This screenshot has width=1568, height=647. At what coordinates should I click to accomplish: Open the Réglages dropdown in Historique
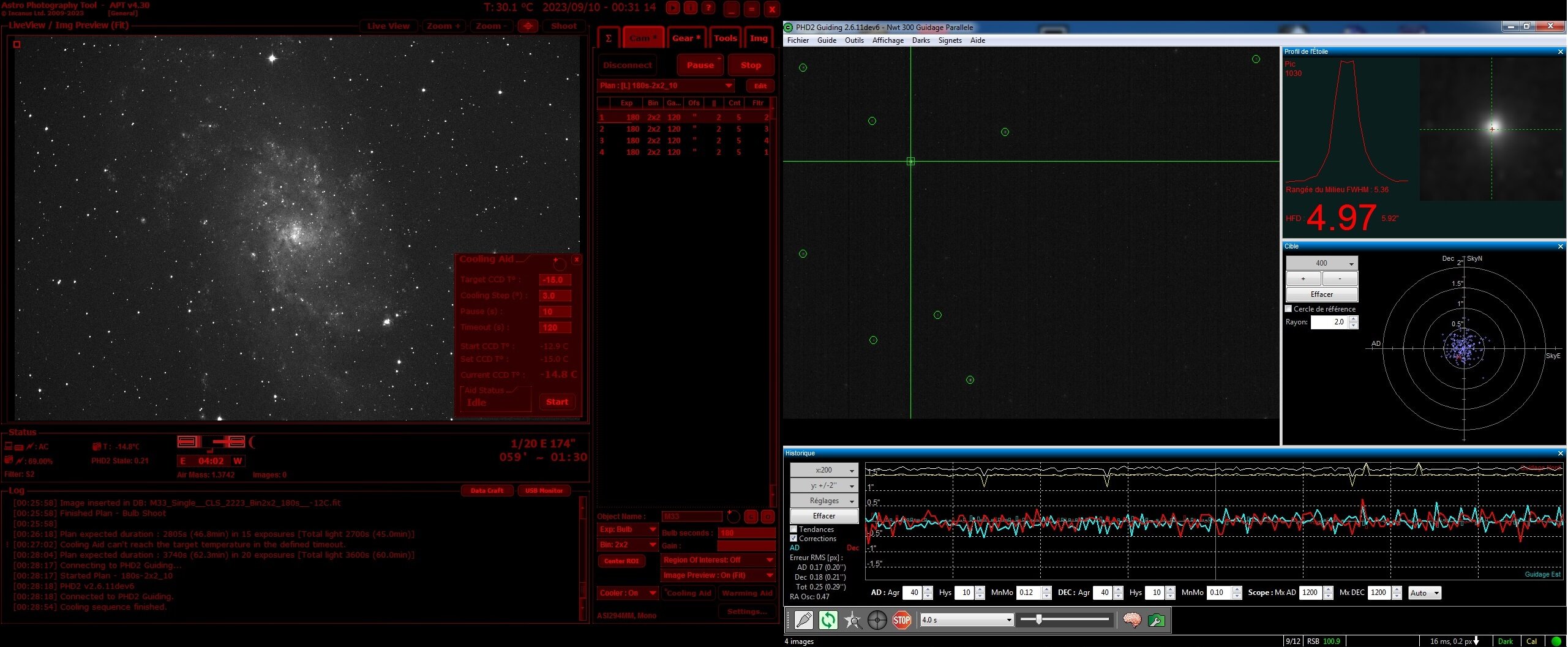[x=823, y=501]
